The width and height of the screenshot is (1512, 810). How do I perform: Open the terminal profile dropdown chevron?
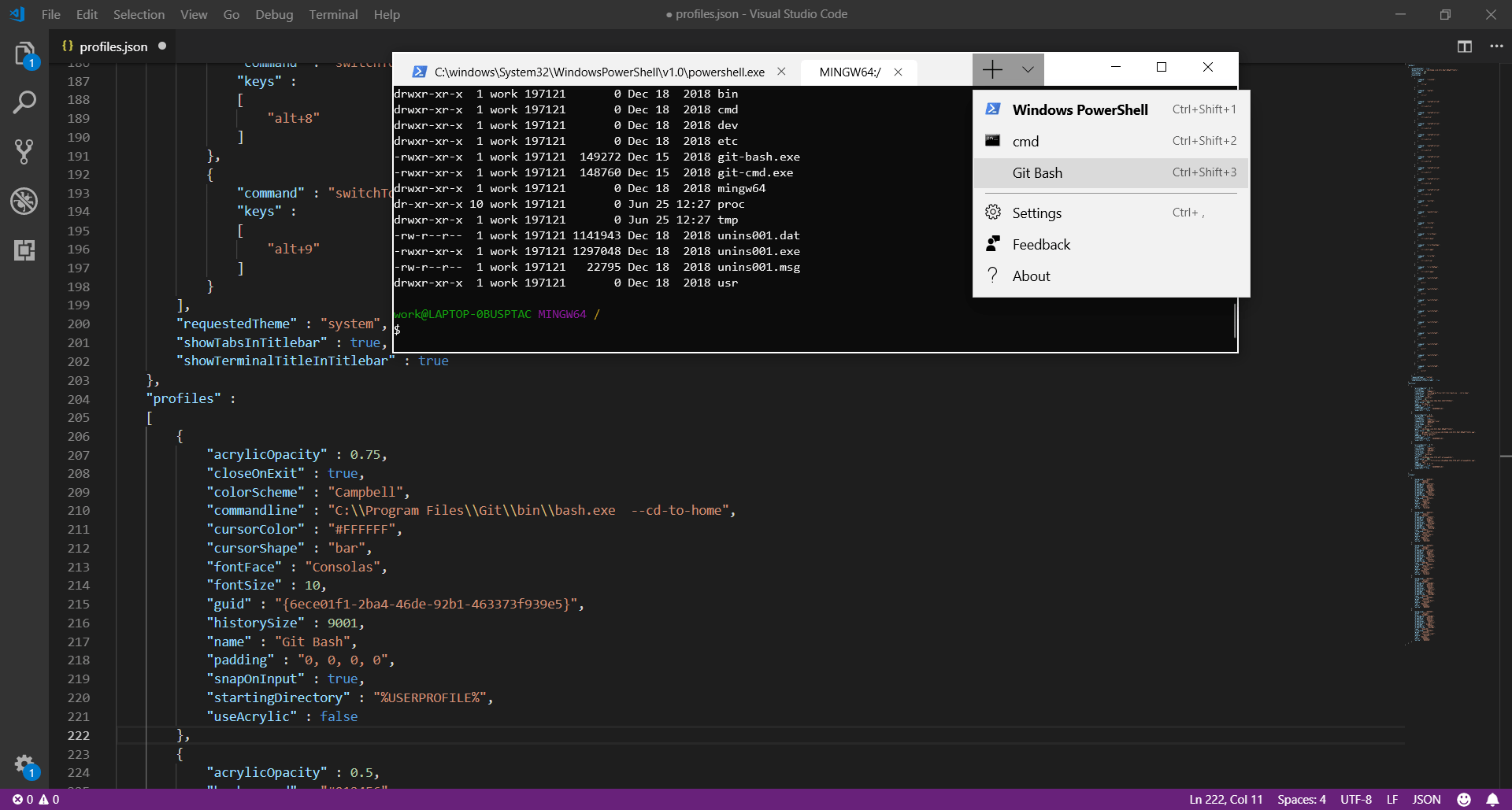coord(1027,69)
